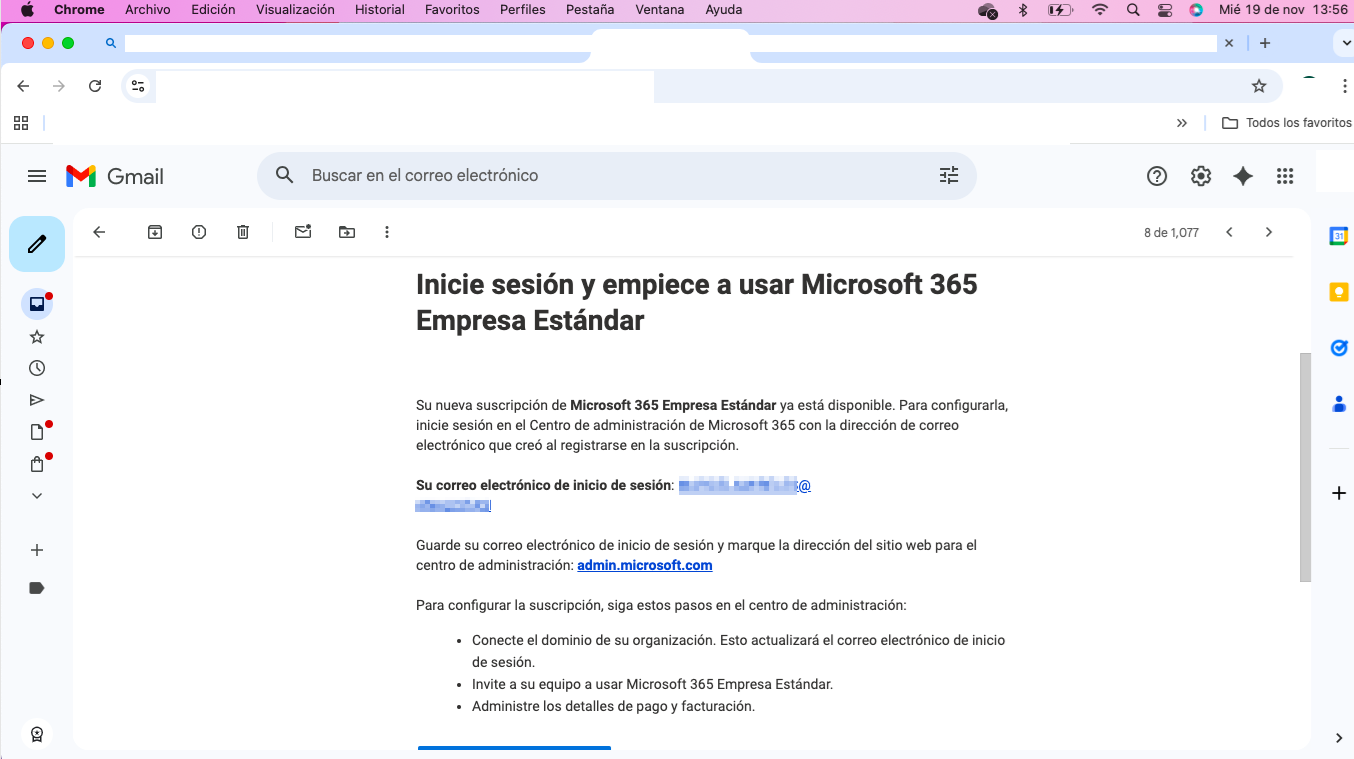Open Drafts from sidebar
This screenshot has height=759, width=1354.
[37, 432]
